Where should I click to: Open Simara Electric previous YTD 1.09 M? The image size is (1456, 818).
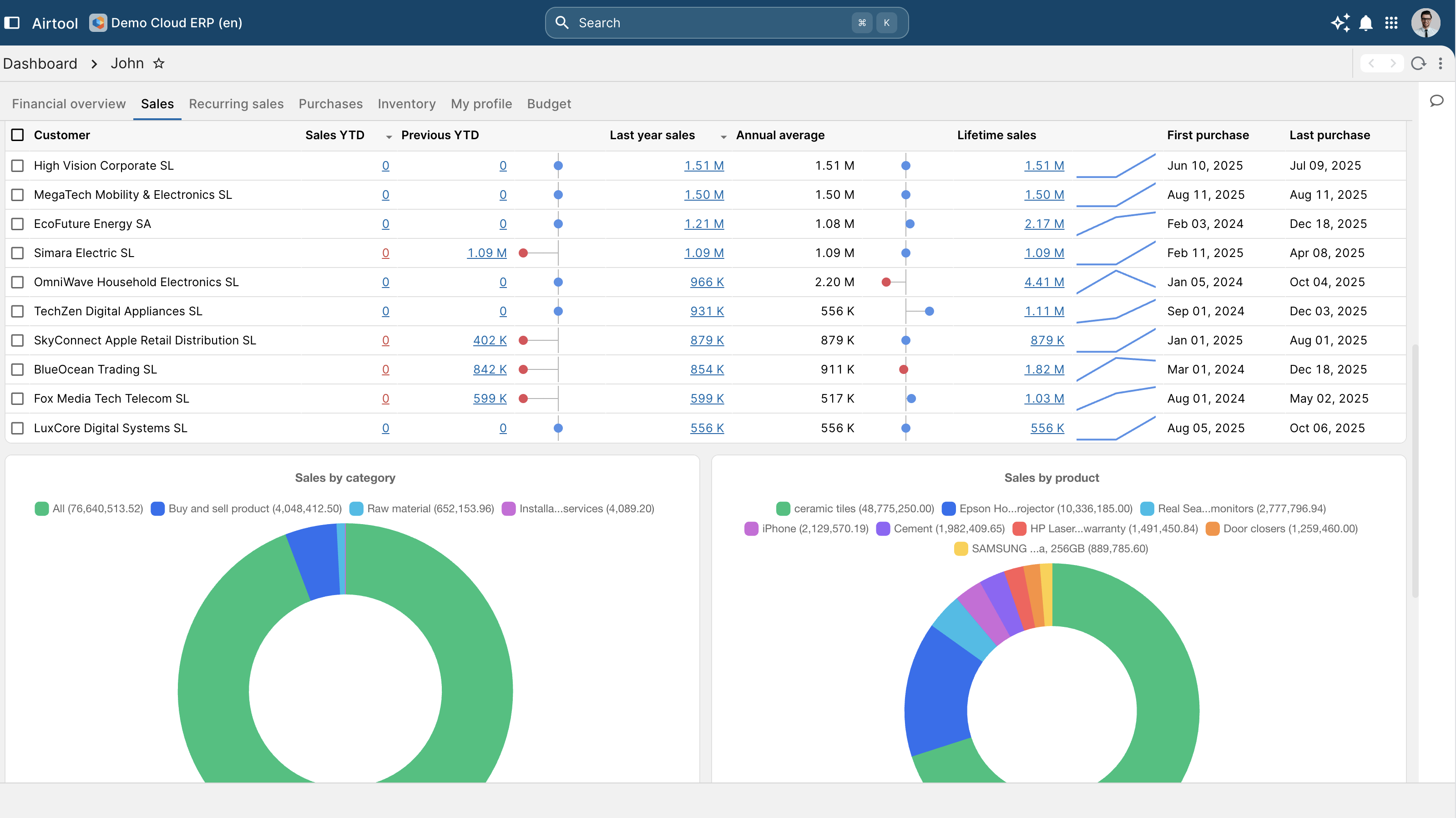tap(487, 252)
